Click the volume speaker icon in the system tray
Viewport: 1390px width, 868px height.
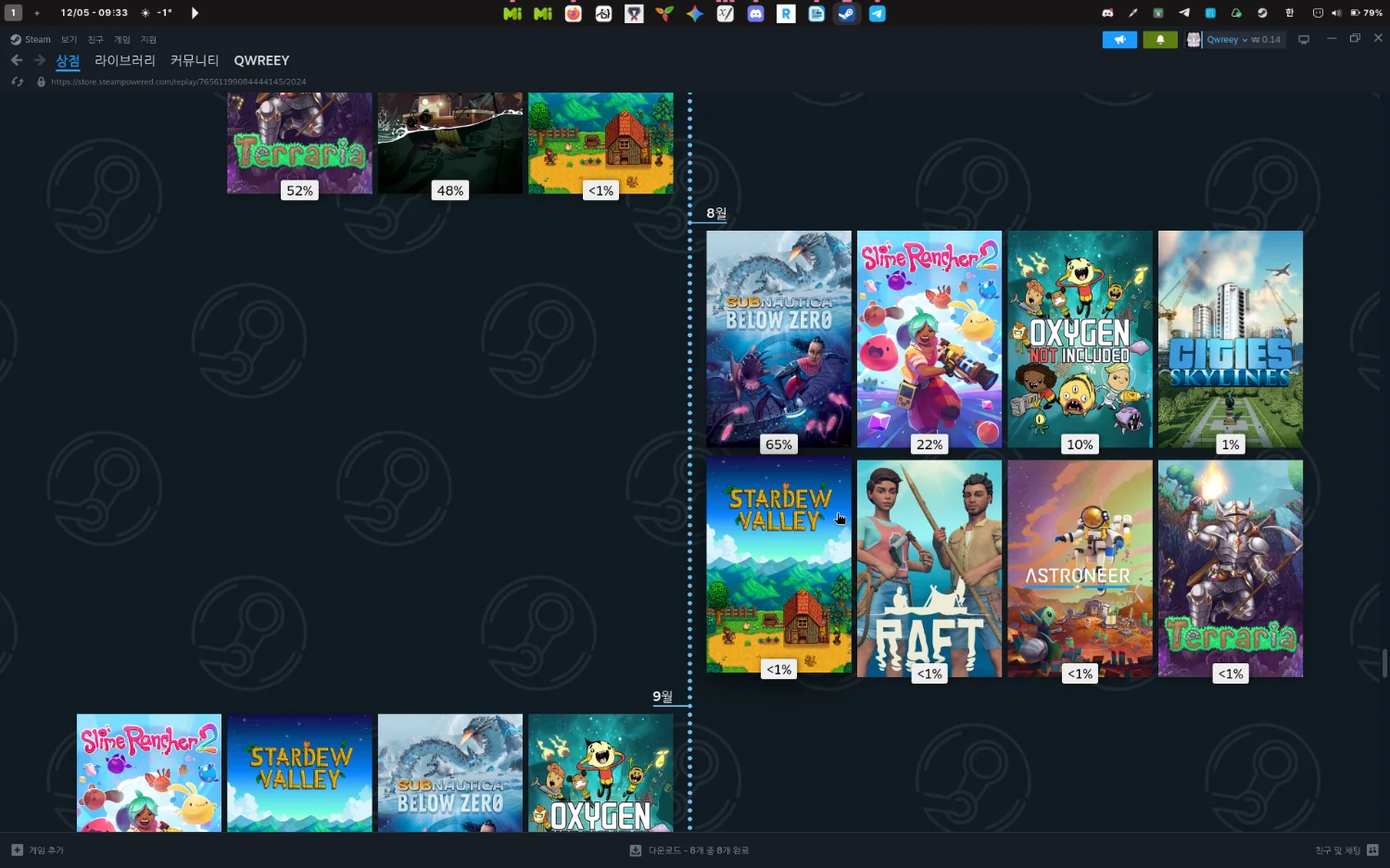tap(1335, 13)
